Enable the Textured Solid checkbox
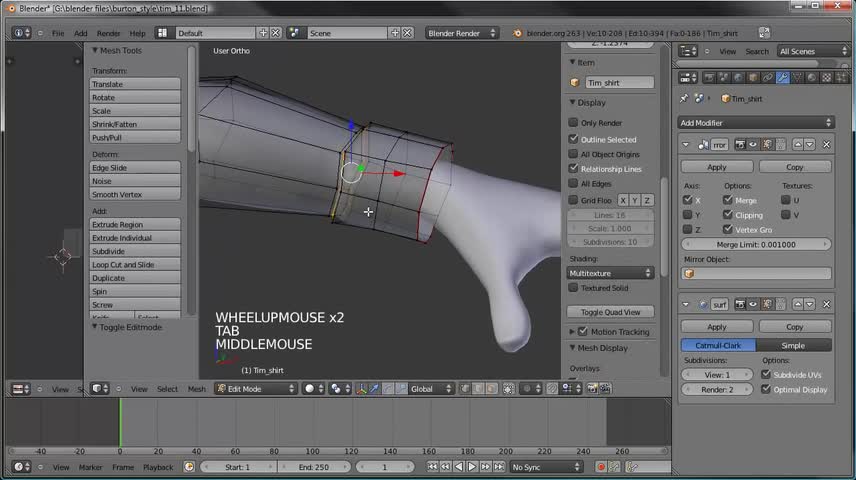 coord(573,287)
